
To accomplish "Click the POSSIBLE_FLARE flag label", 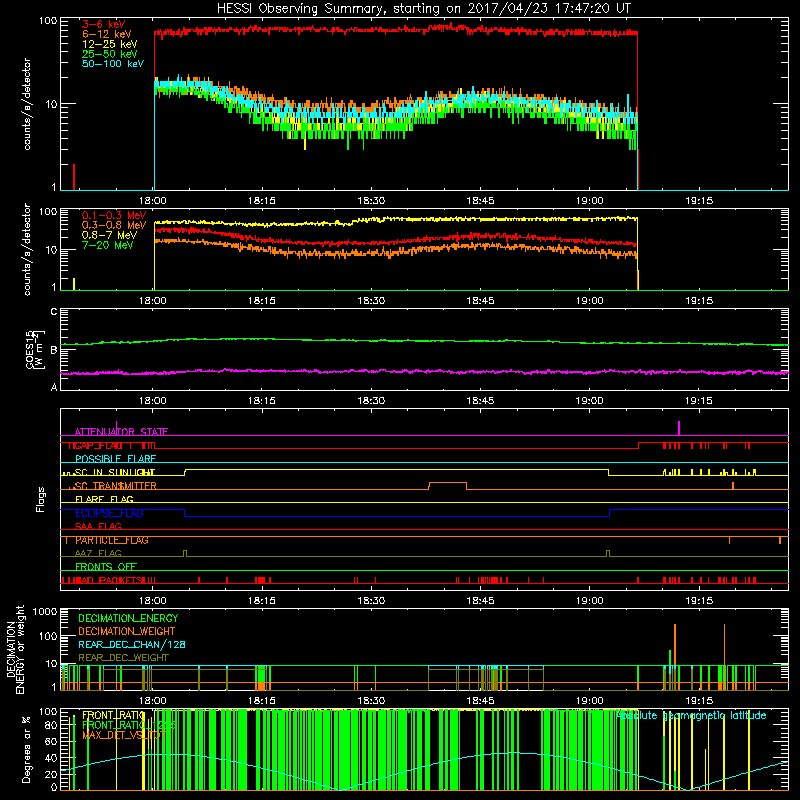I will [115, 459].
